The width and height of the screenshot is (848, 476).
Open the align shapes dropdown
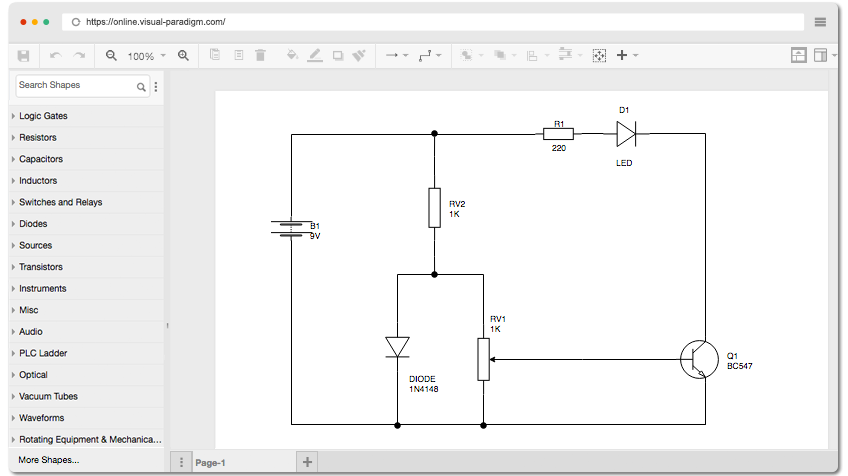tap(538, 56)
